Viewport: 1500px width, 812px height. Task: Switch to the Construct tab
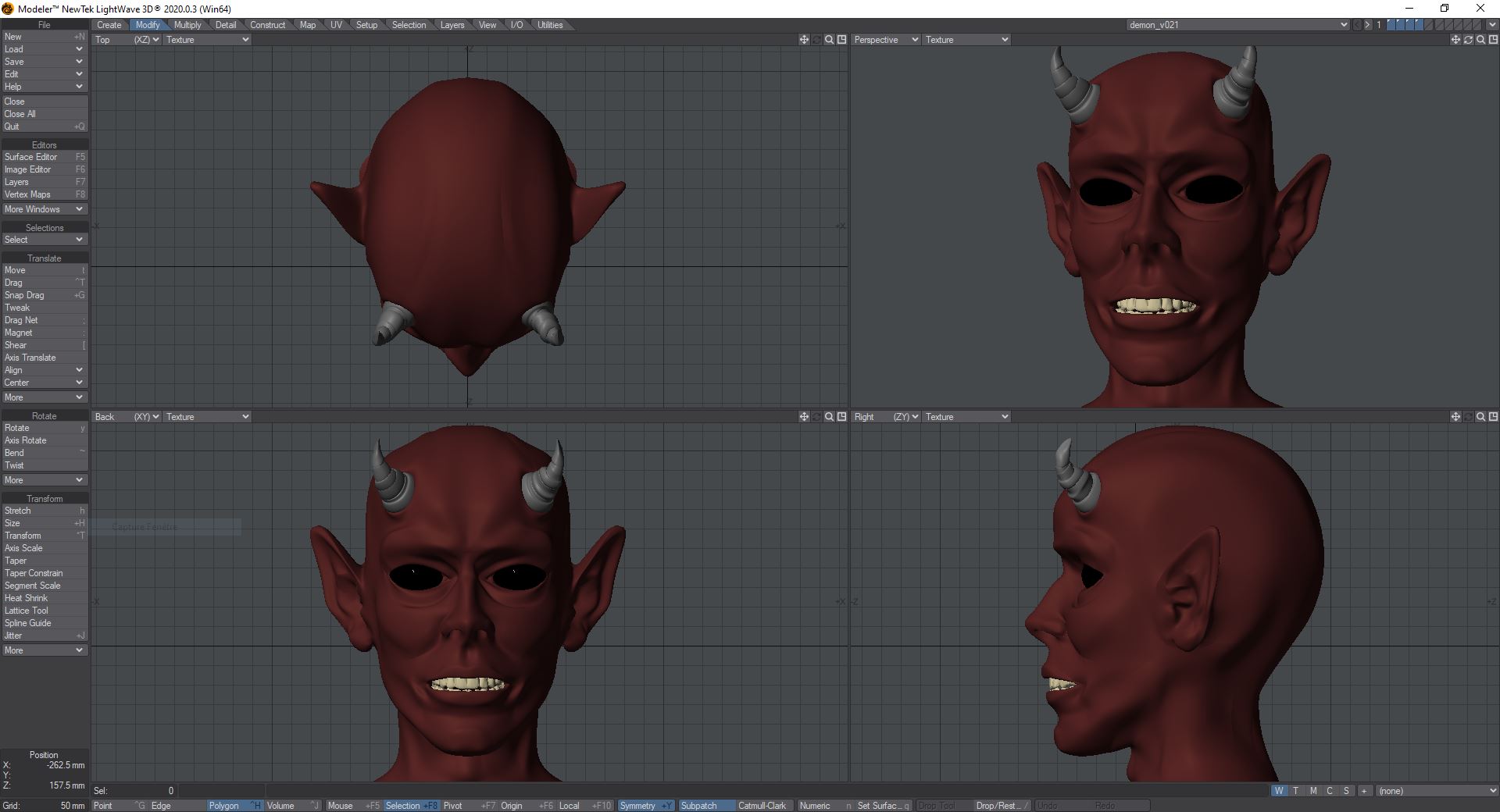coord(268,24)
